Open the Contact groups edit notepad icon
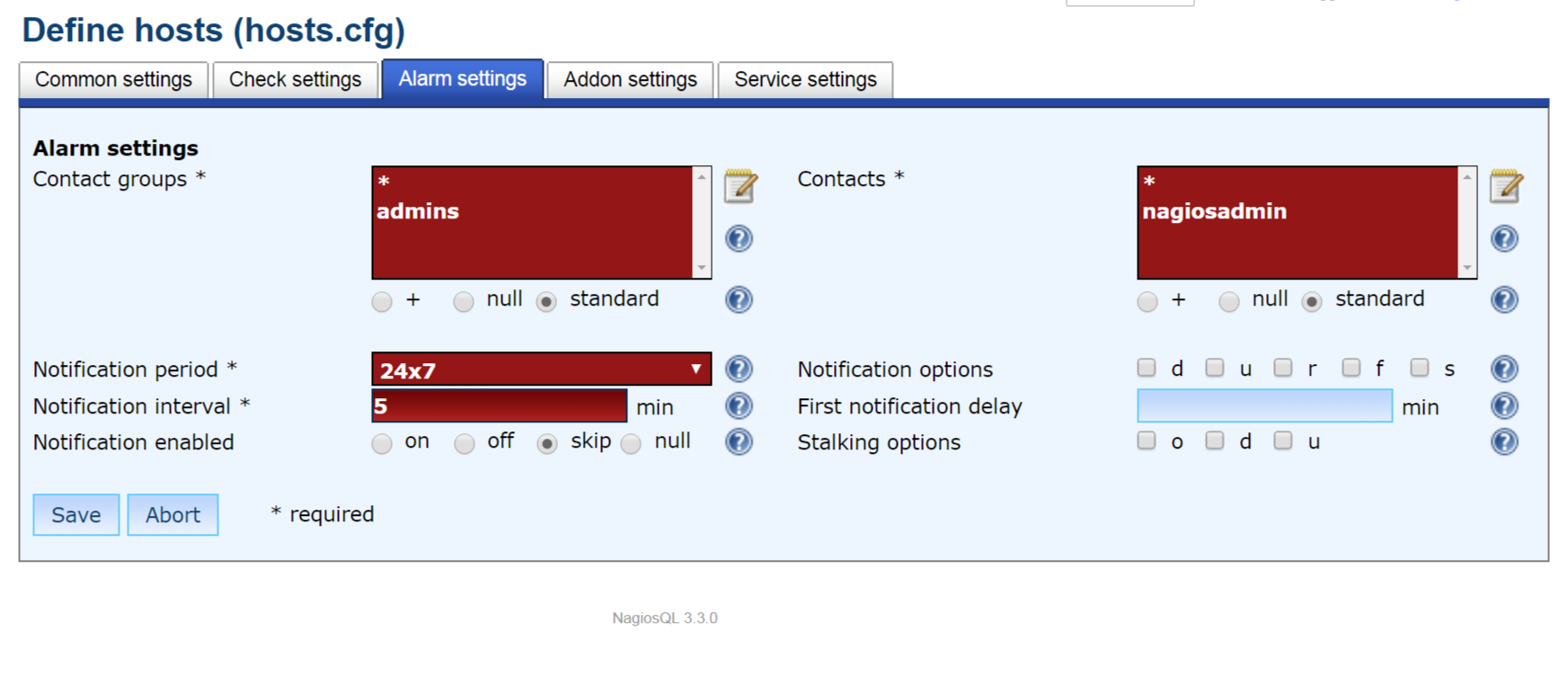Viewport: 1568px width, 694px height. 740,186
